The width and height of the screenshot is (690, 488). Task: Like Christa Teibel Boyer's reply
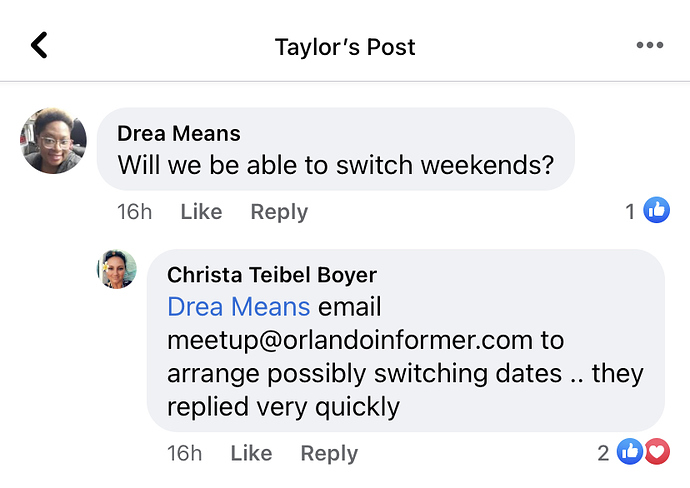pos(251,454)
